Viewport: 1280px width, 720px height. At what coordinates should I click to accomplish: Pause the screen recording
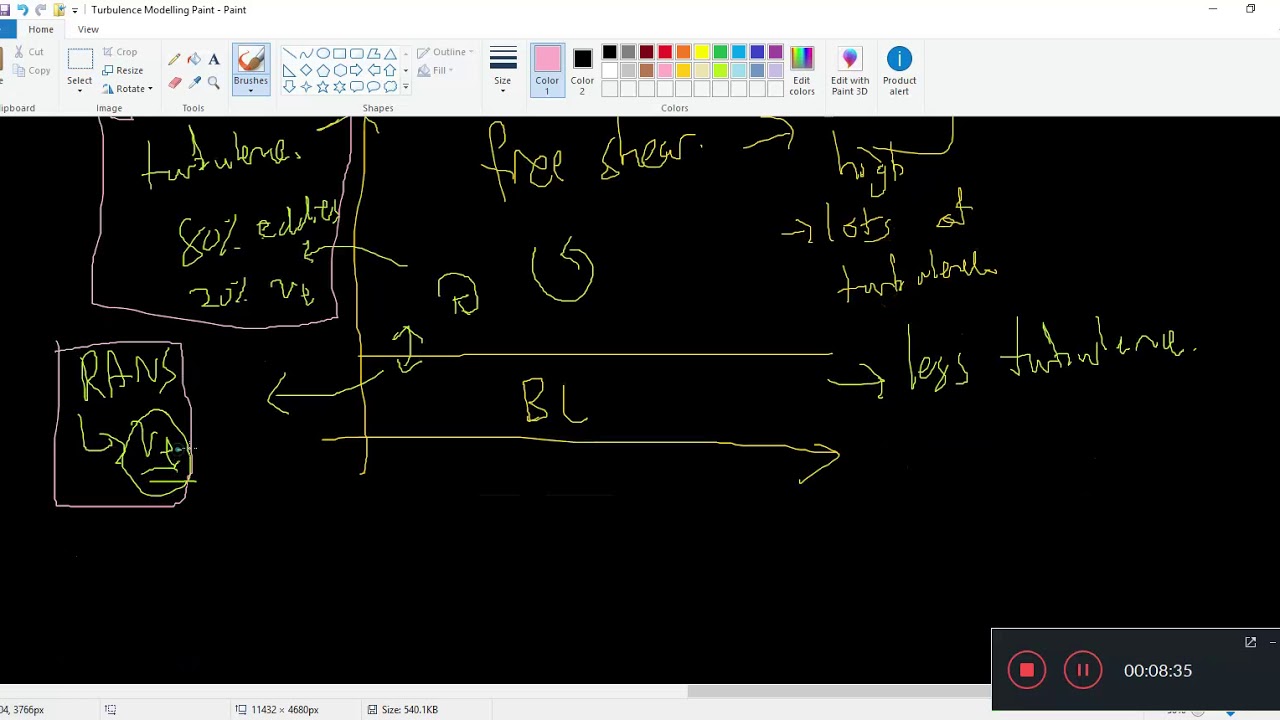1083,671
